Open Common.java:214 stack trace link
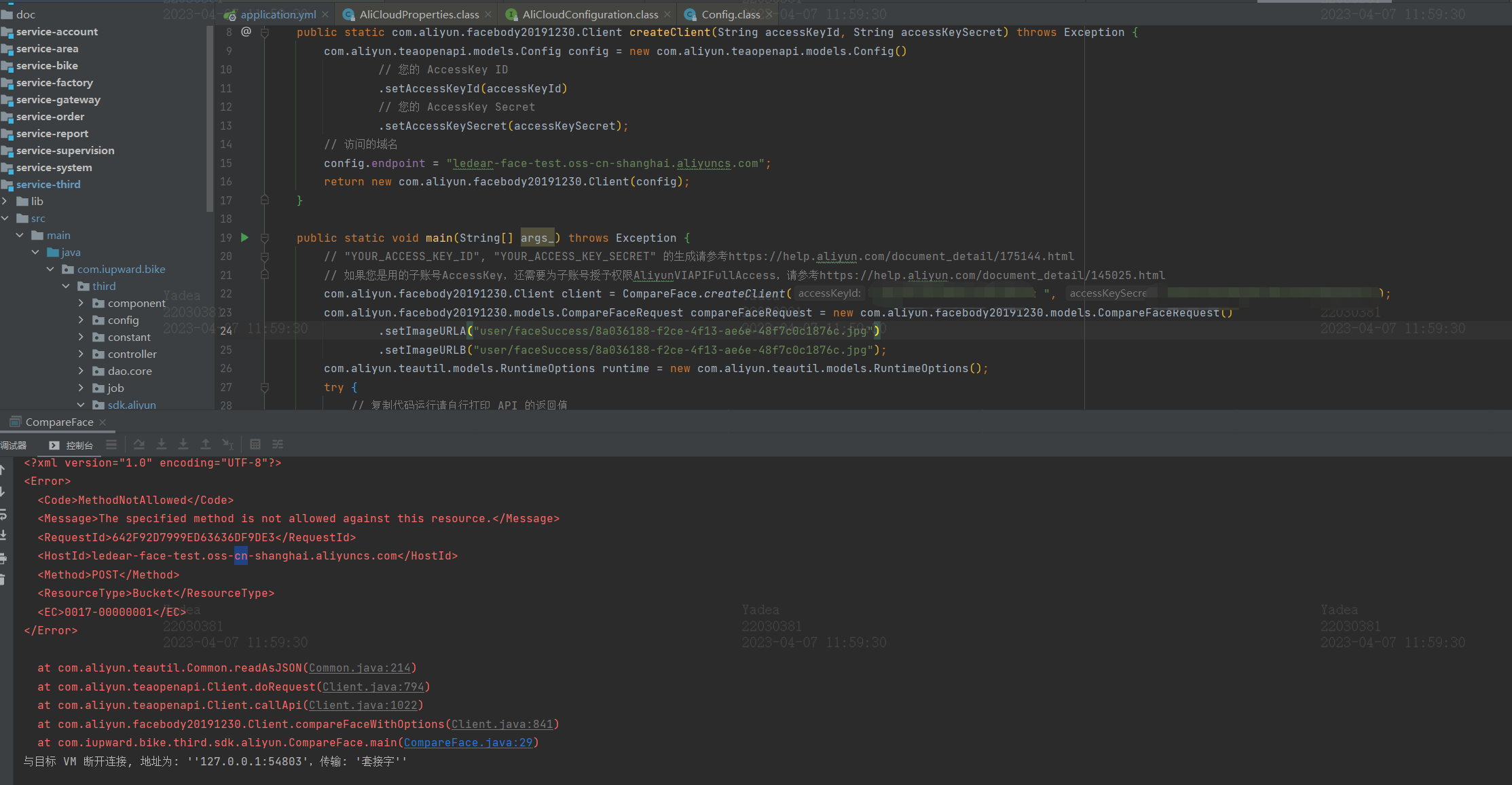This screenshot has height=785, width=1512. tap(359, 668)
